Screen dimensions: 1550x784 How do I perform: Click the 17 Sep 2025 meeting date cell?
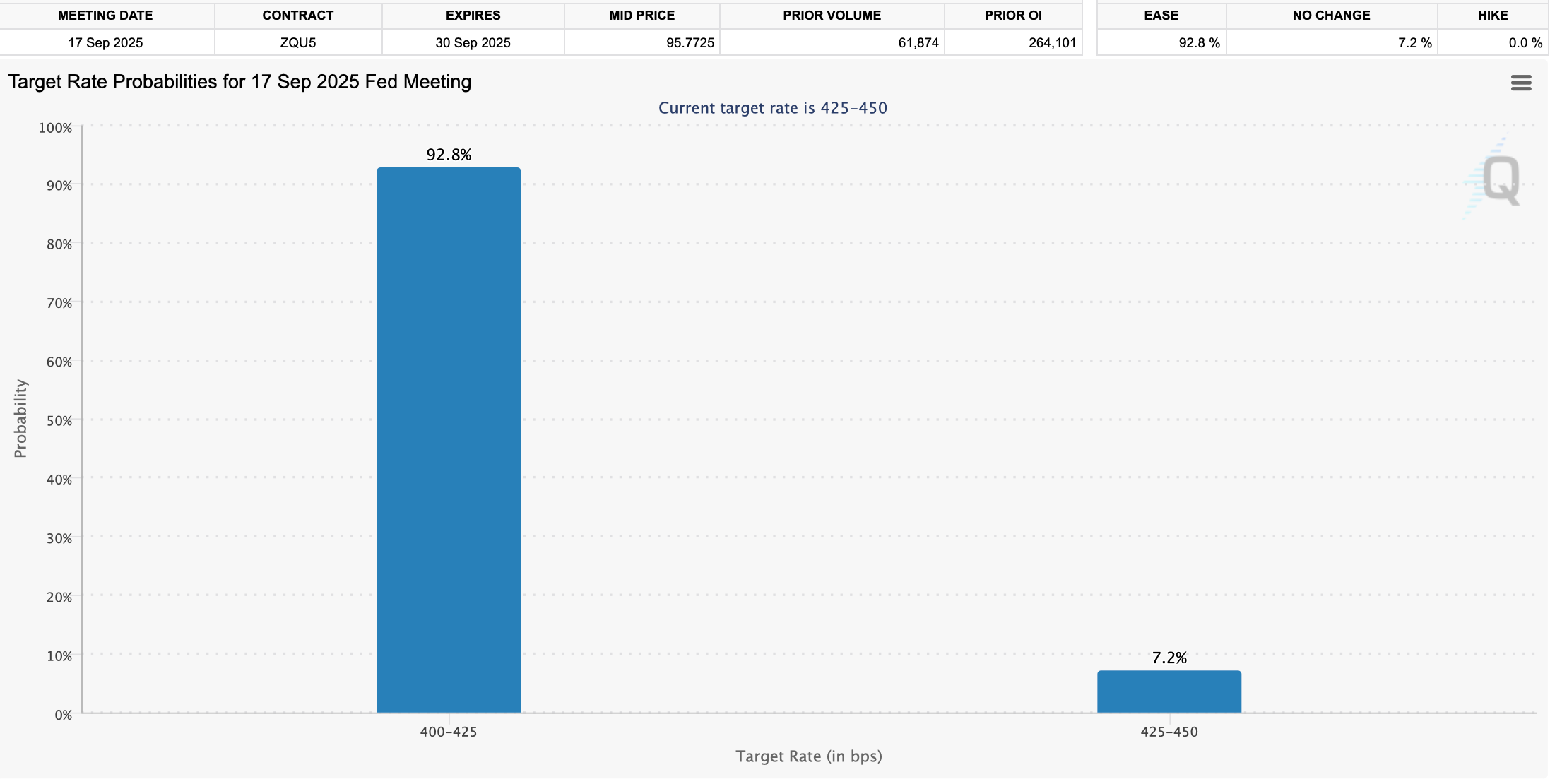pos(105,43)
